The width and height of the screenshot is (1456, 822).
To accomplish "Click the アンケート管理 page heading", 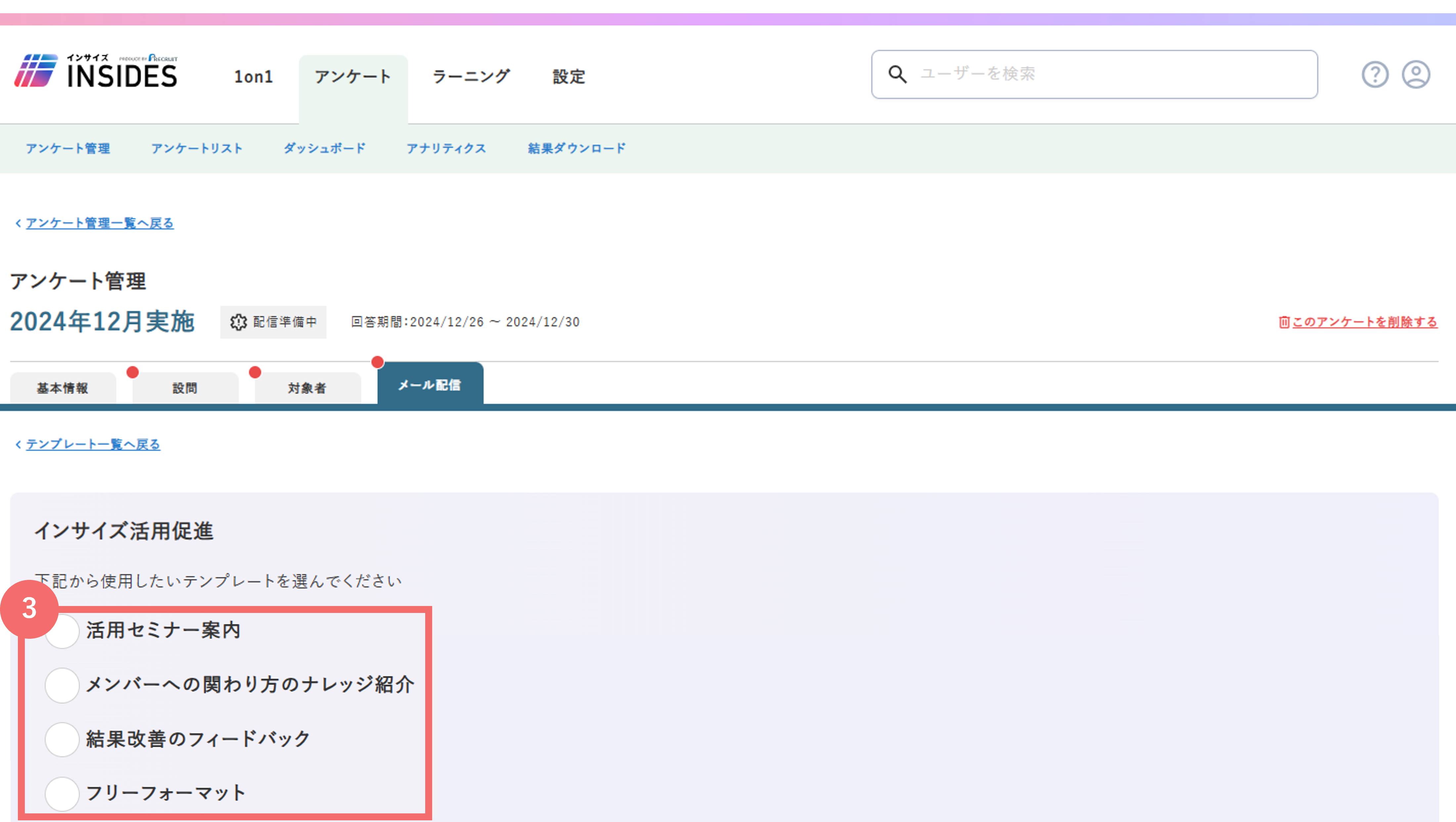I will pyautogui.click(x=78, y=281).
